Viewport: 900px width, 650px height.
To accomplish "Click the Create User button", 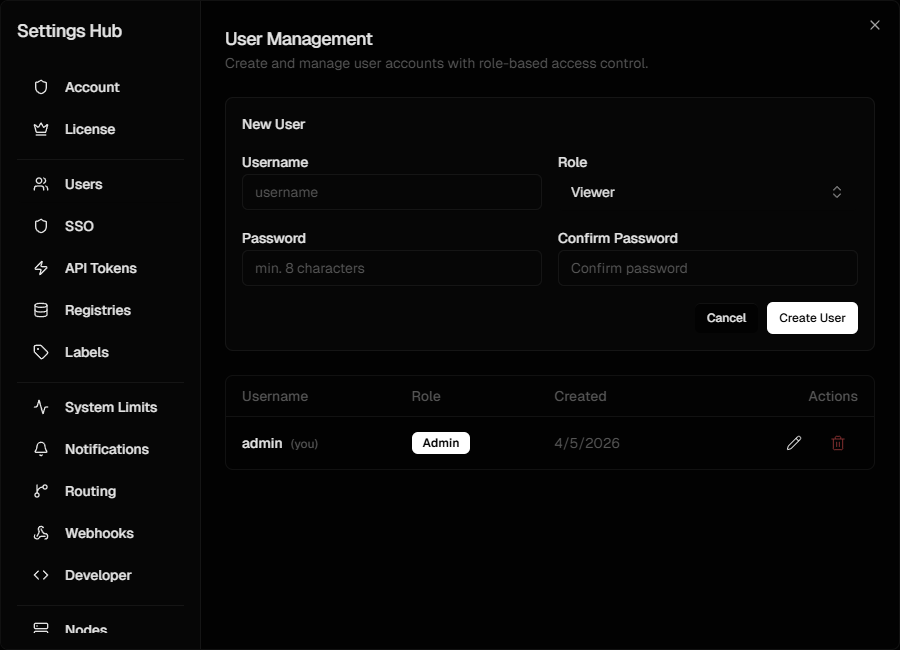I will (x=812, y=318).
